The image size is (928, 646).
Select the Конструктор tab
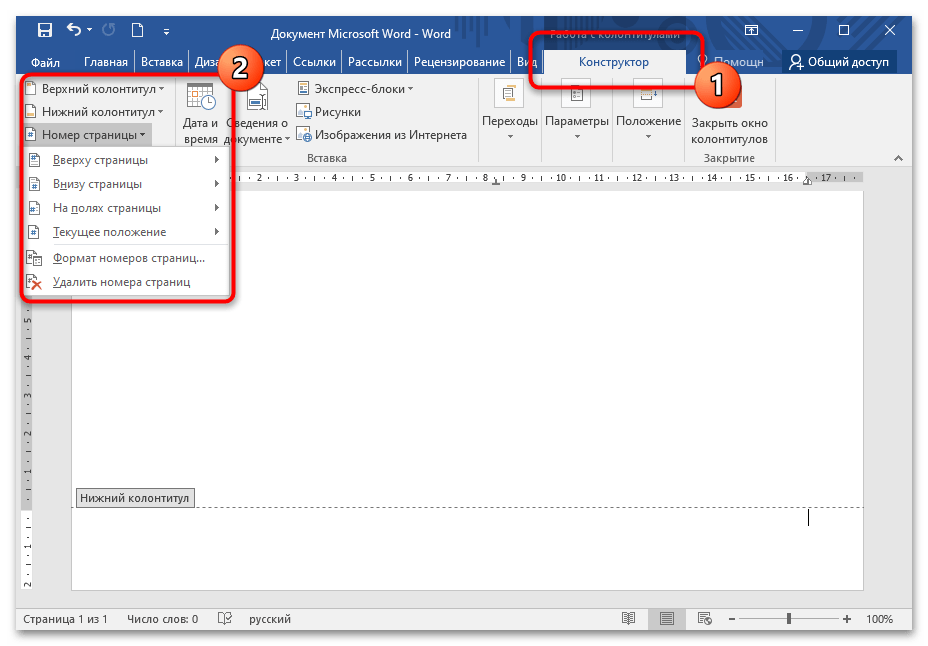coord(614,62)
